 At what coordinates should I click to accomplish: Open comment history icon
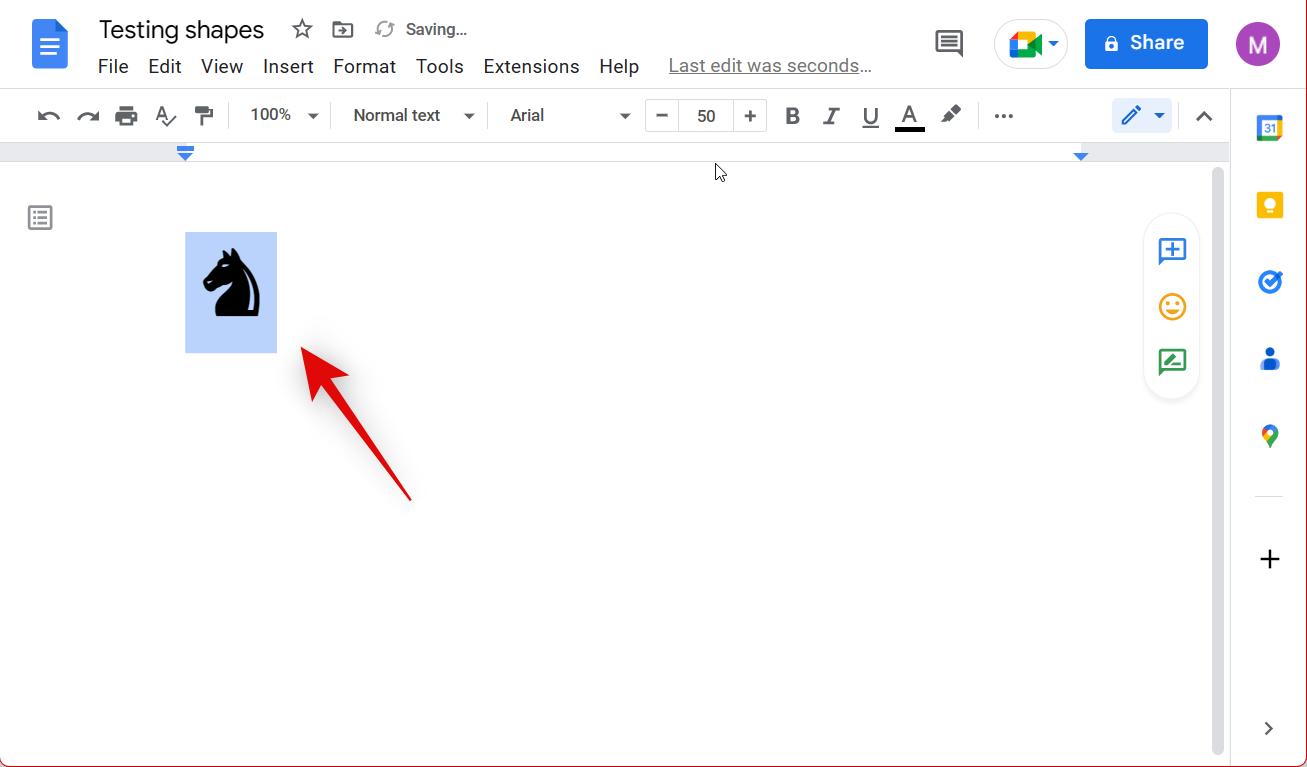coord(948,43)
